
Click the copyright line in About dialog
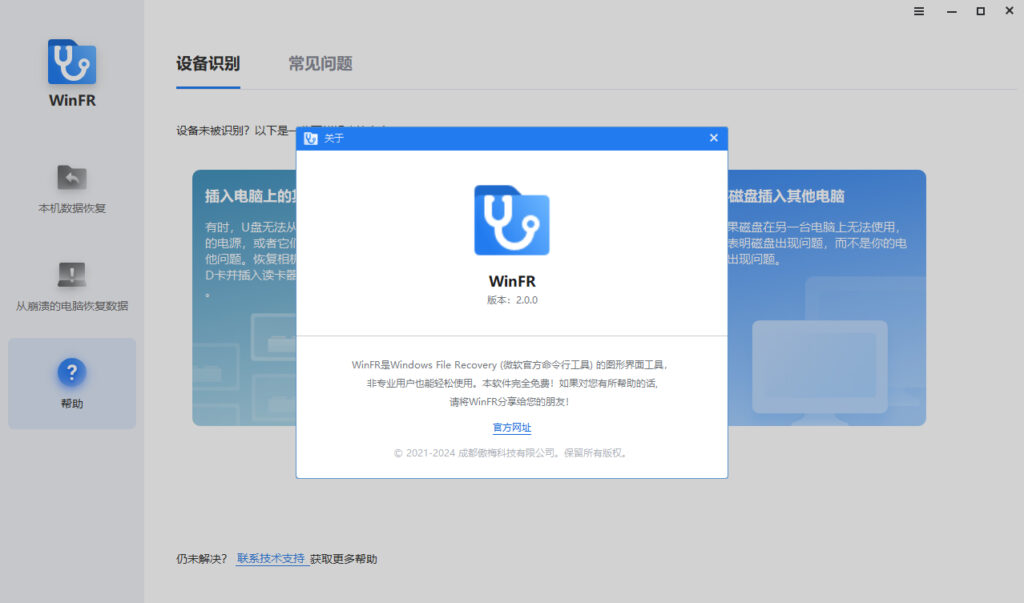(511, 453)
